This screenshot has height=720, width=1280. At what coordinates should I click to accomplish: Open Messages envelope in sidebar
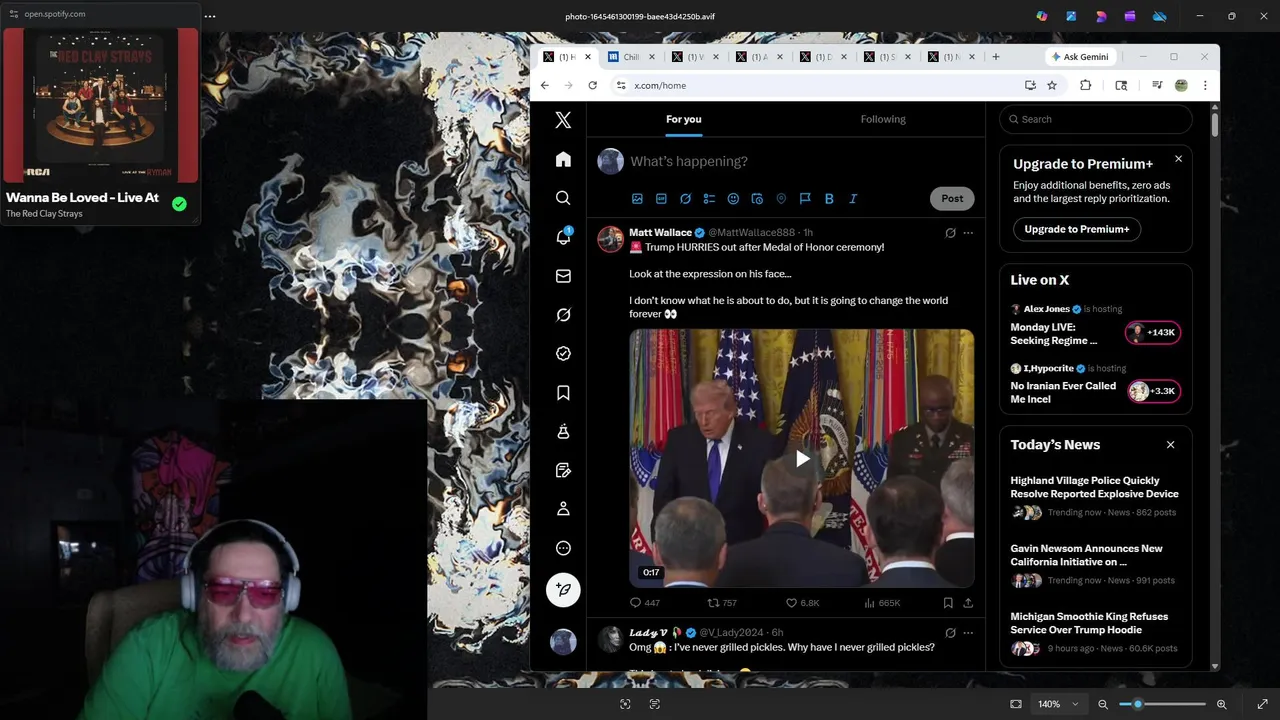click(563, 276)
